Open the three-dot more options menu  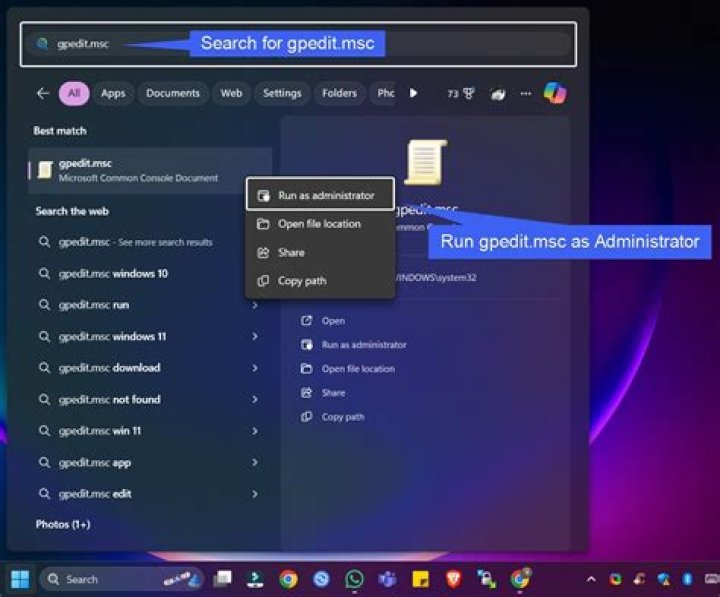click(526, 94)
